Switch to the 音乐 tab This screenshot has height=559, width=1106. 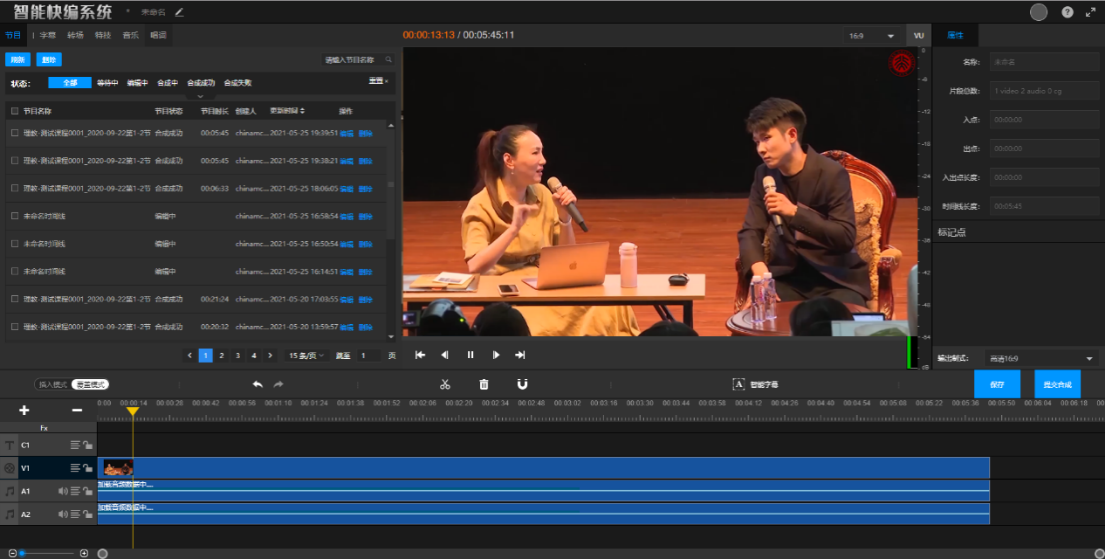[x=130, y=35]
